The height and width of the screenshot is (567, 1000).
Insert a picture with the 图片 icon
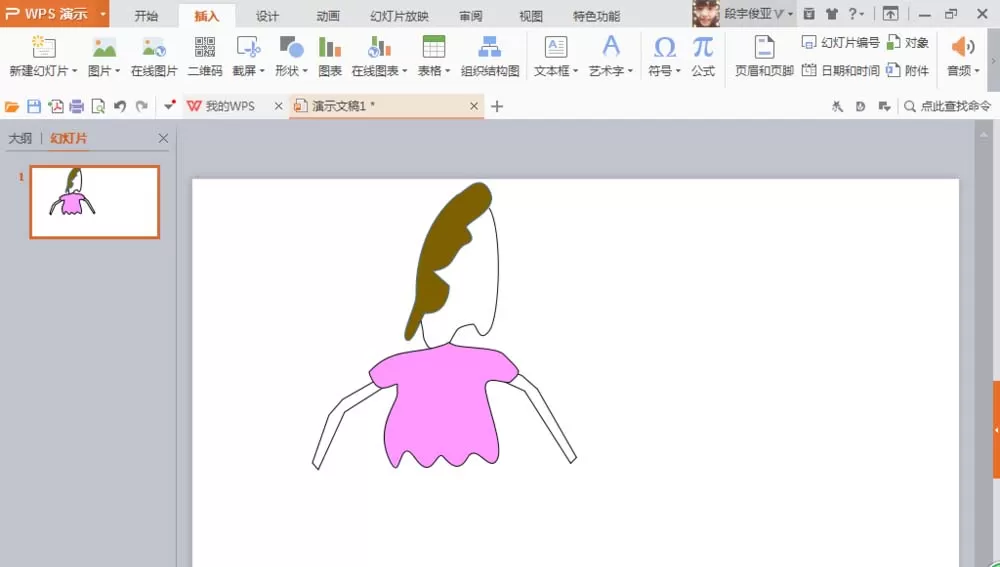104,47
